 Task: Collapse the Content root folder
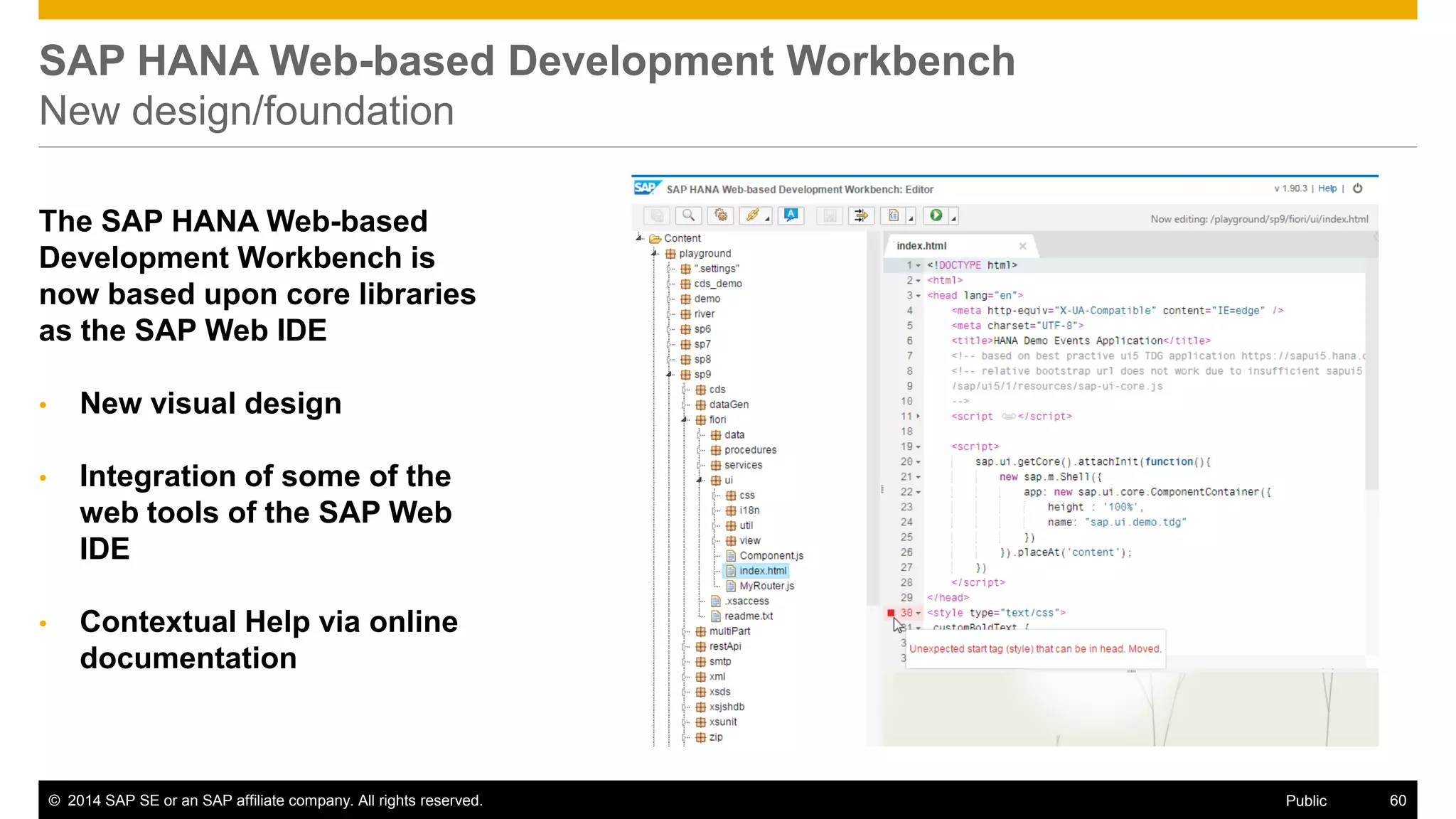[639, 238]
